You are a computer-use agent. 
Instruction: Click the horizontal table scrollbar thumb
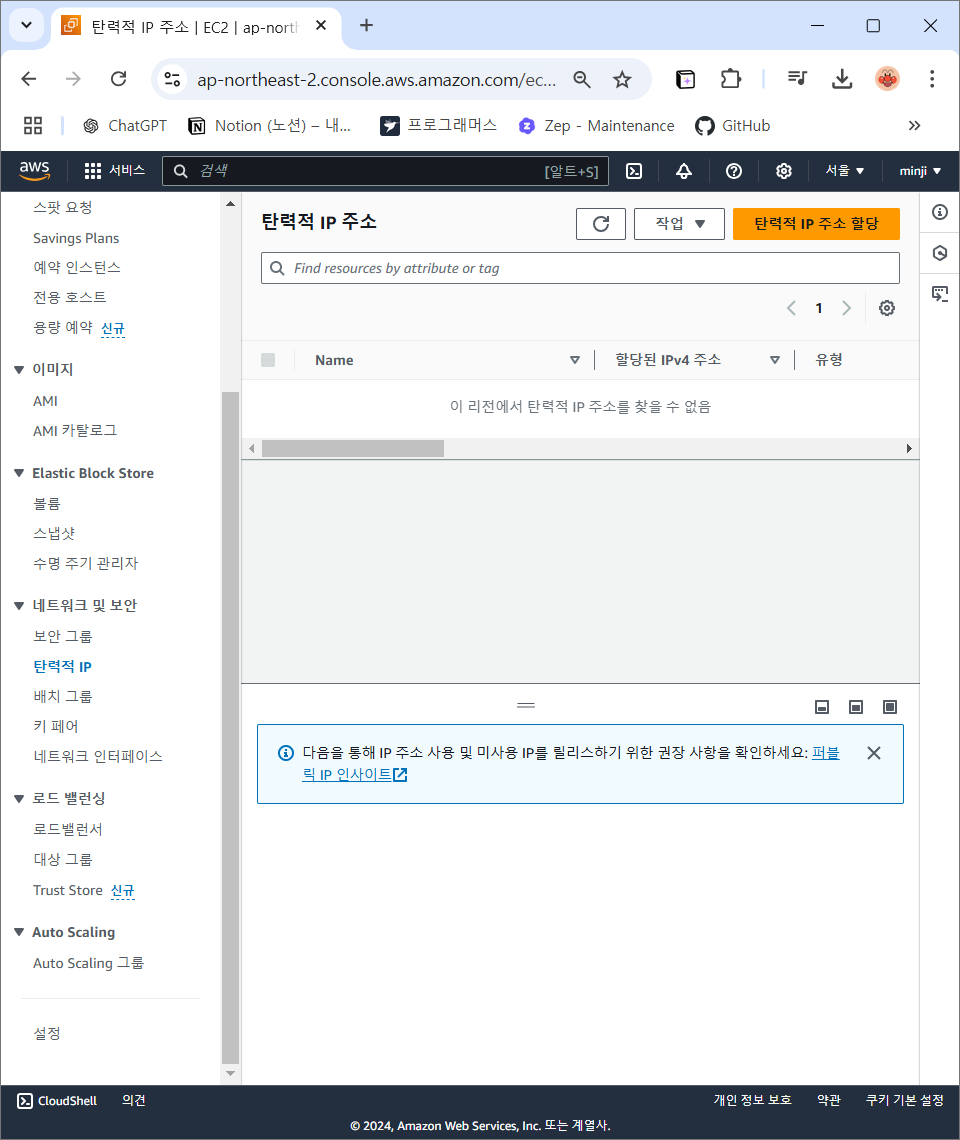pos(353,449)
